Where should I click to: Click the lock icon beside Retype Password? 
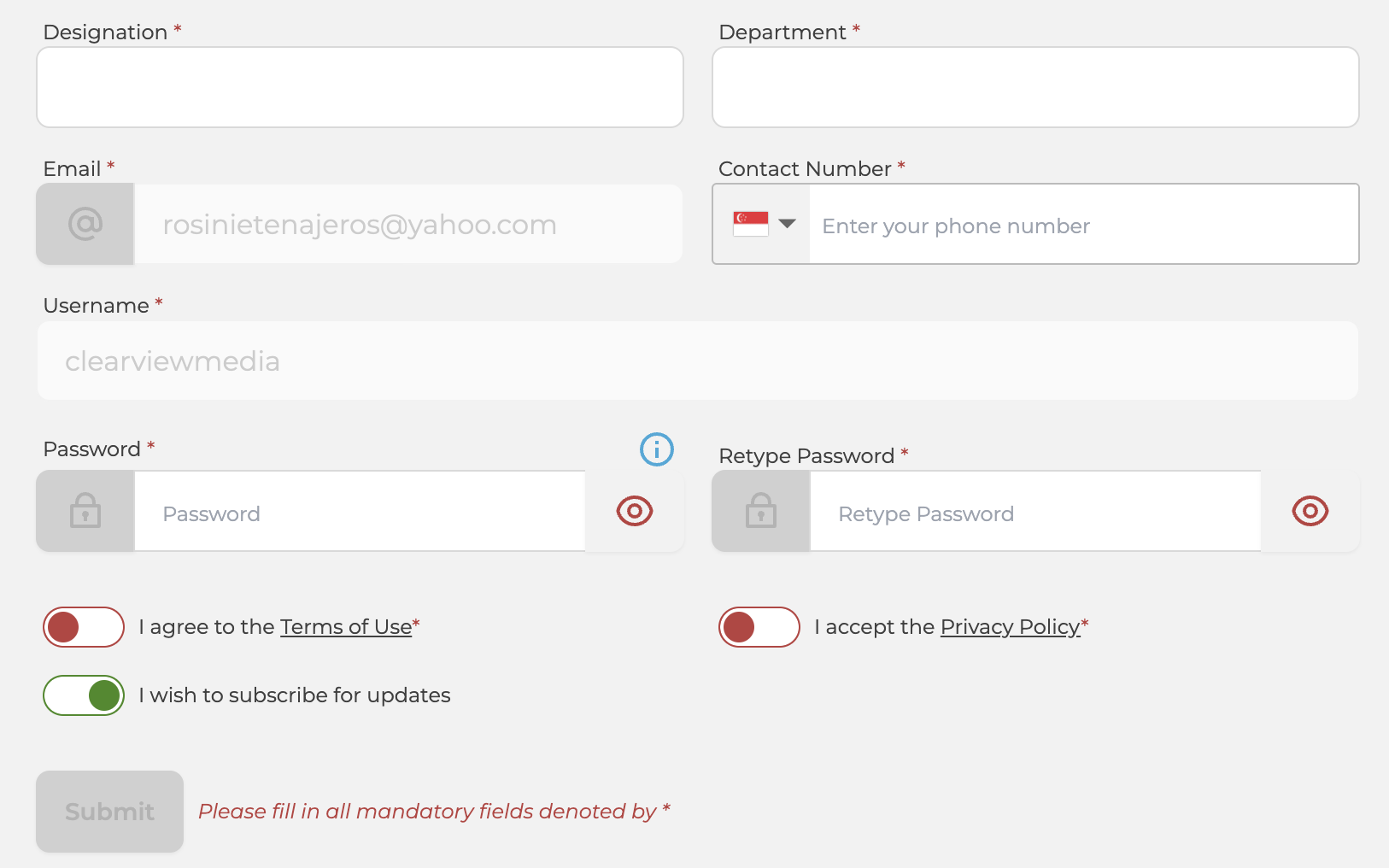[761, 511]
